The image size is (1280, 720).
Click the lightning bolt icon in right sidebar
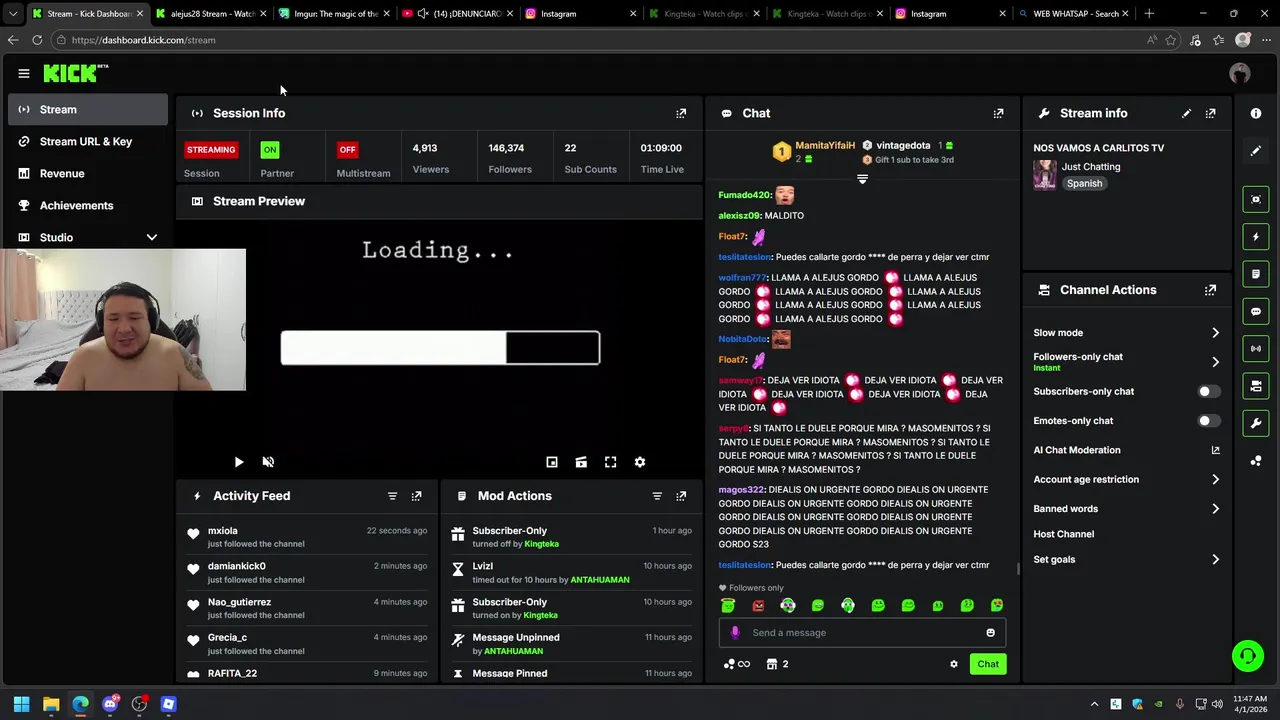click(x=1256, y=237)
